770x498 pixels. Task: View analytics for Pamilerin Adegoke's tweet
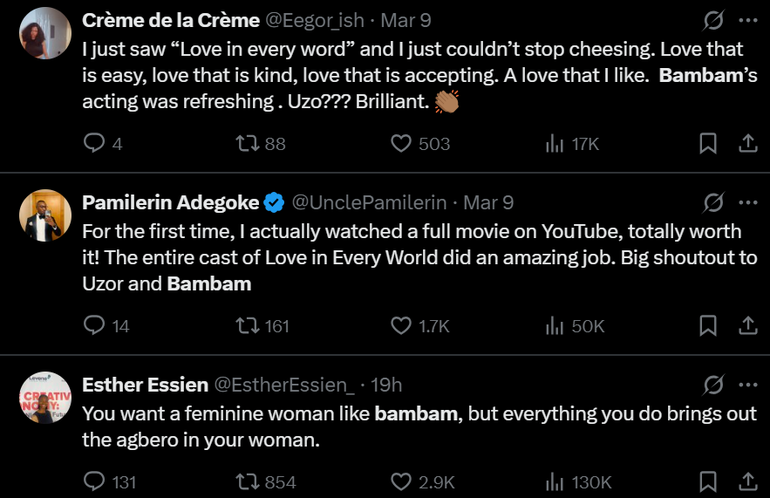tap(555, 326)
